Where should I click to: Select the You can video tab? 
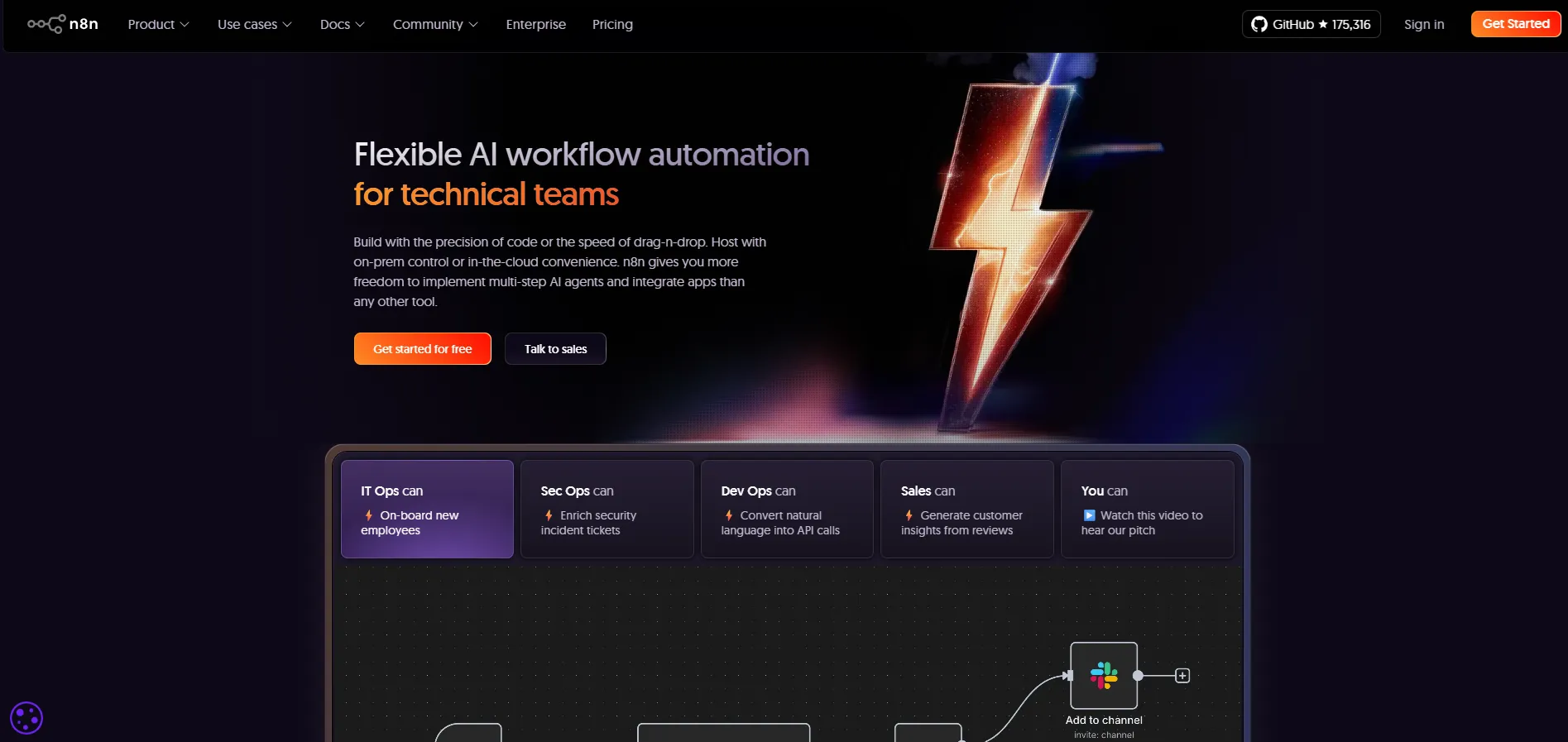[x=1147, y=509]
